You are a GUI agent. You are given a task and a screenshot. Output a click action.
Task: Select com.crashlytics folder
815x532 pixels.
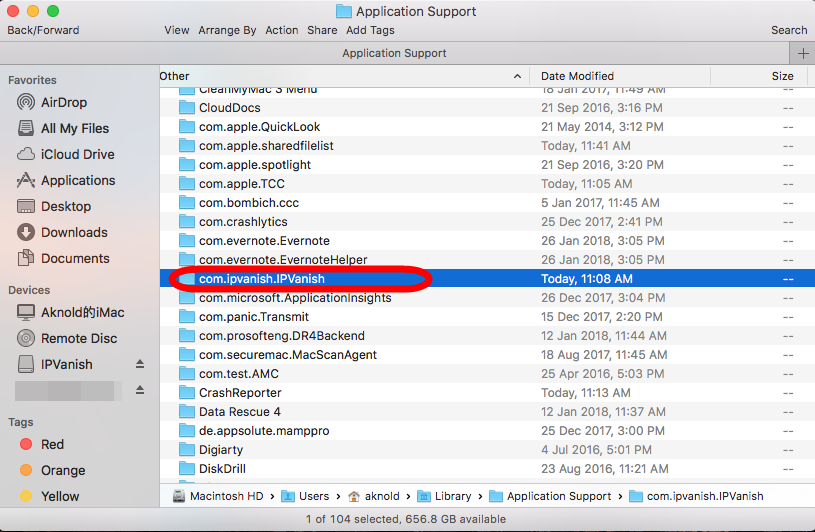243,222
